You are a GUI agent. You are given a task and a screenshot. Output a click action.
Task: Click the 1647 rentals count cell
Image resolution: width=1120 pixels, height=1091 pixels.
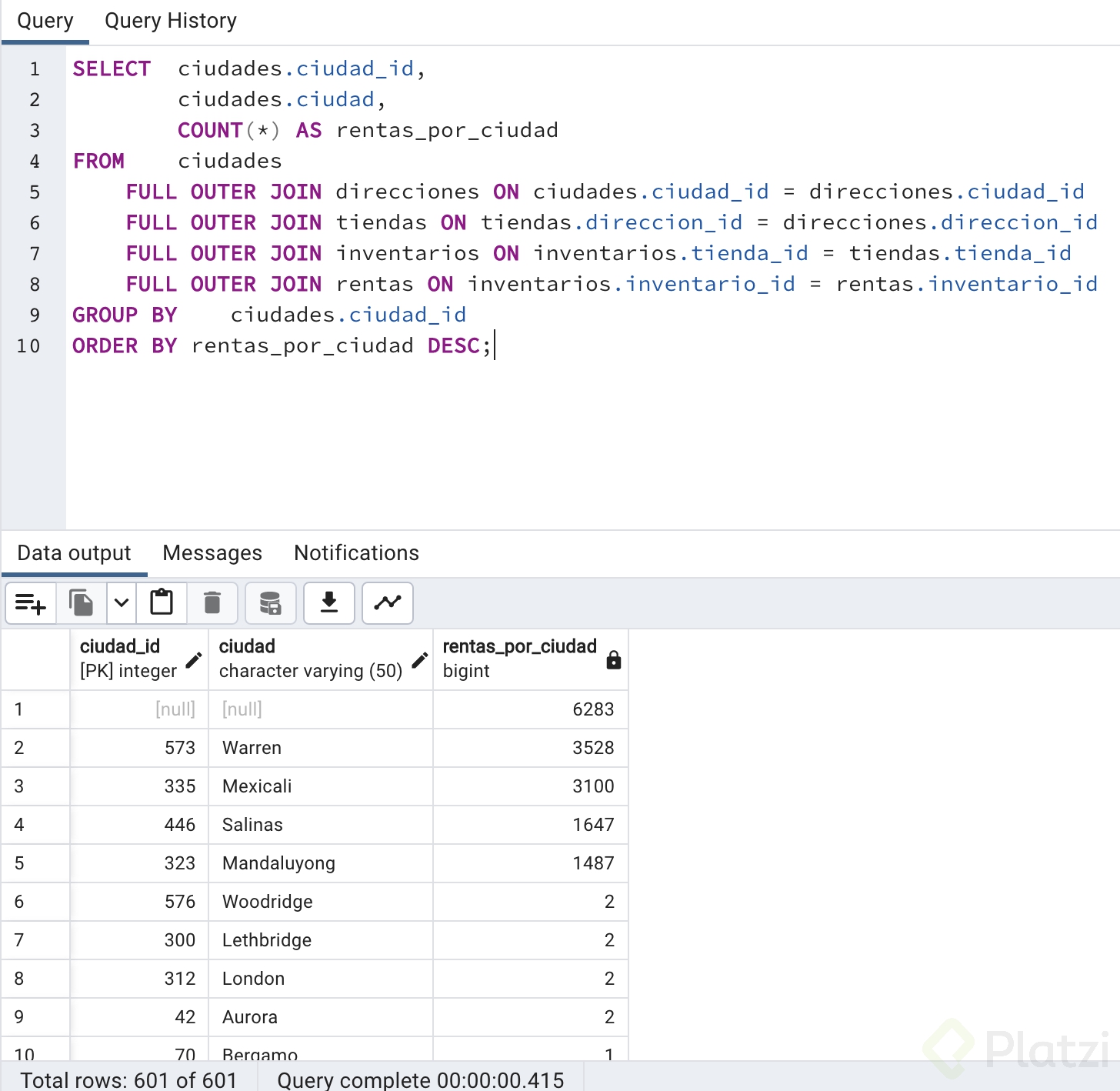(x=531, y=825)
